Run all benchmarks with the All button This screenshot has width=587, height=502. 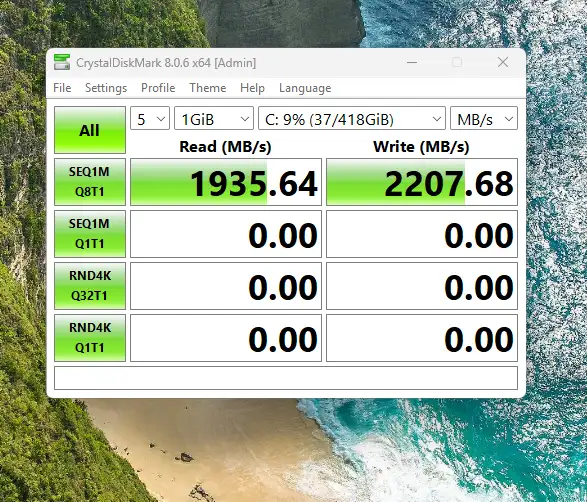point(90,130)
